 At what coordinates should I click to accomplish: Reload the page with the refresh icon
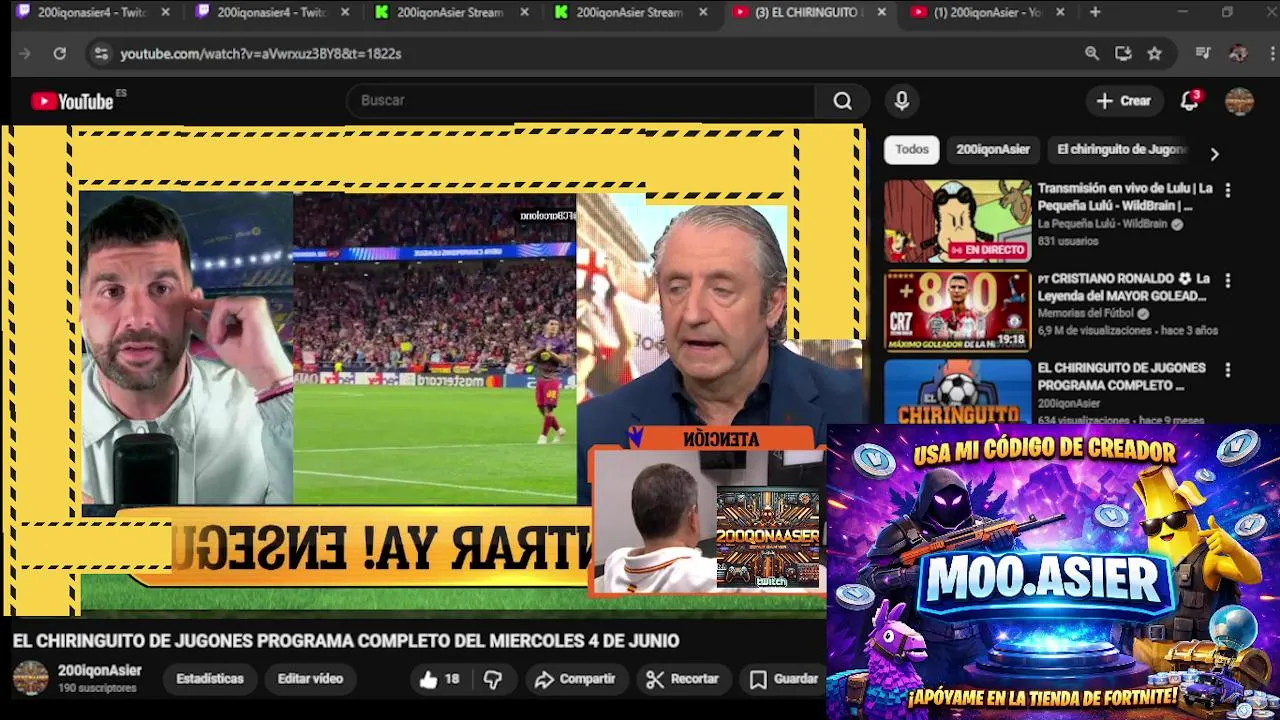tap(60, 53)
